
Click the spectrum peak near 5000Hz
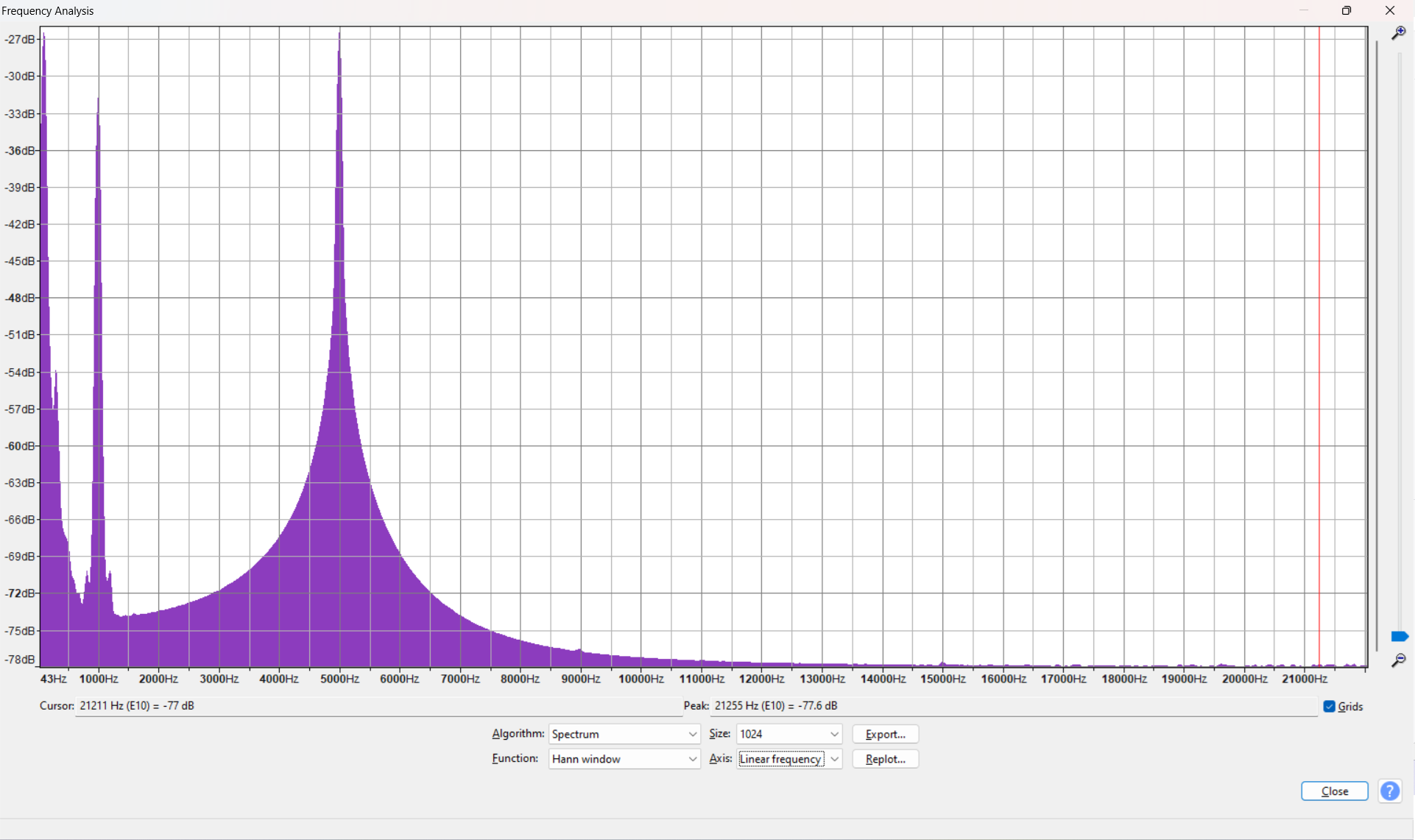(339, 44)
